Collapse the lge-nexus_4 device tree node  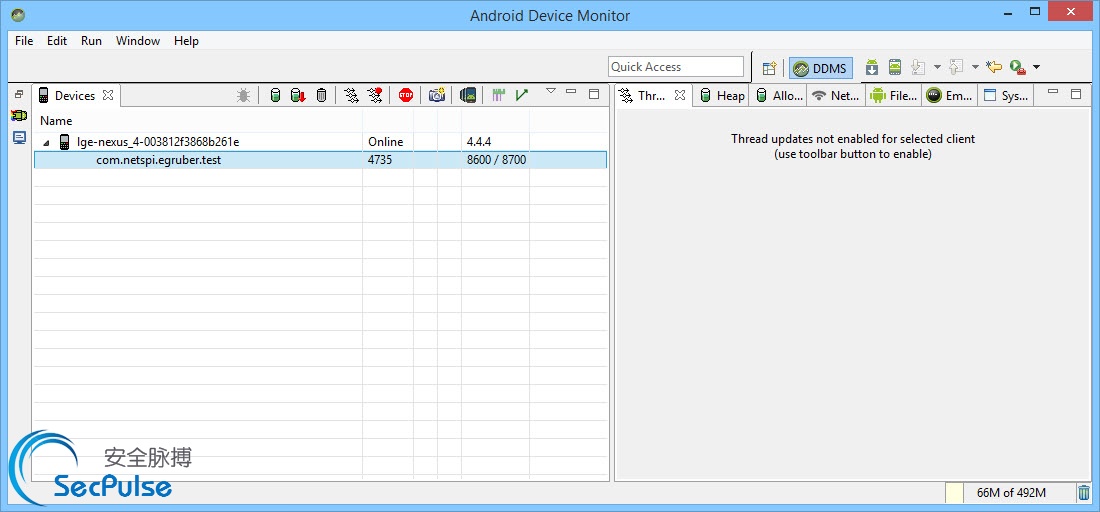(x=46, y=142)
